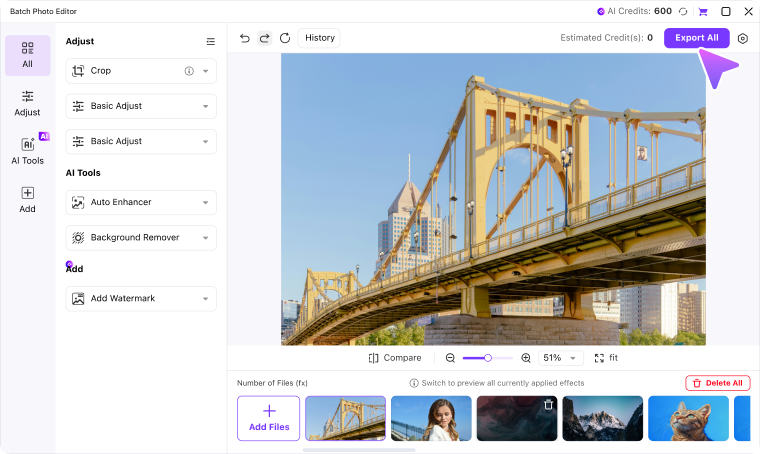
Task: Click the Export All button
Action: pos(697,38)
